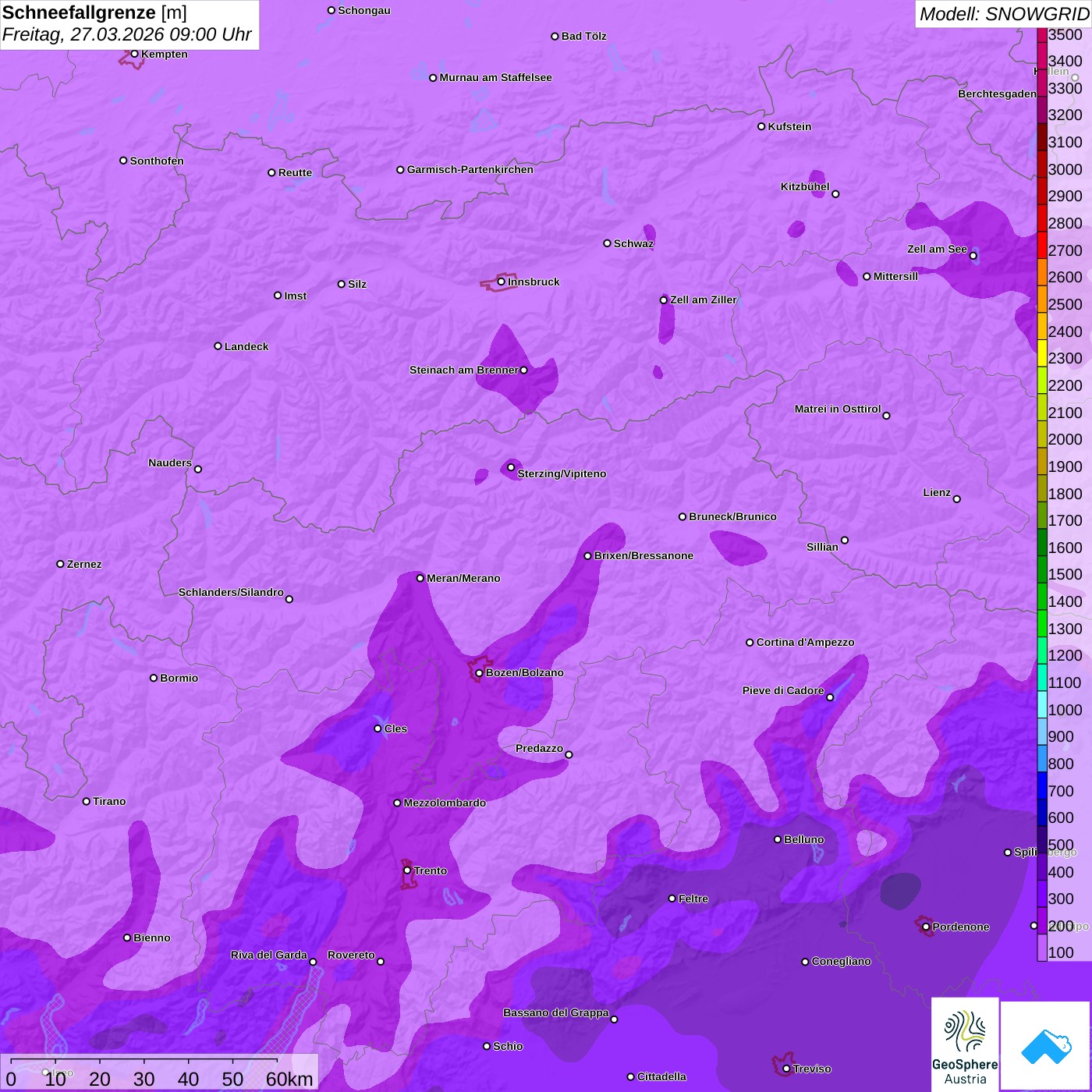Image resolution: width=1092 pixels, height=1092 pixels.
Task: Click the 'Schongau' label
Action: [363, 10]
